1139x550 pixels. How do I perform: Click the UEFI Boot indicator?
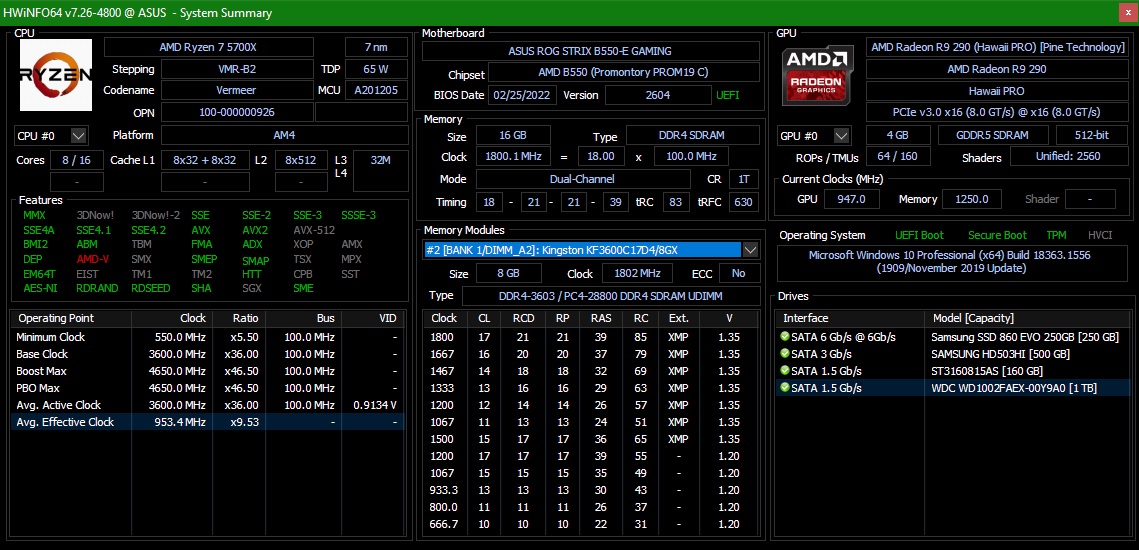point(919,235)
